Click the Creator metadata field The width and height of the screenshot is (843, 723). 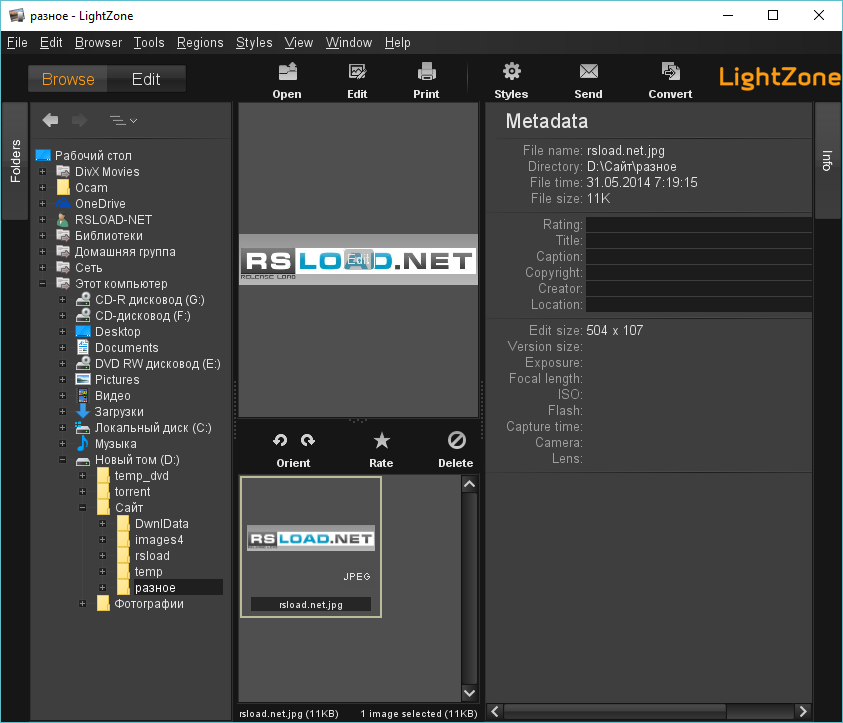(x=698, y=289)
